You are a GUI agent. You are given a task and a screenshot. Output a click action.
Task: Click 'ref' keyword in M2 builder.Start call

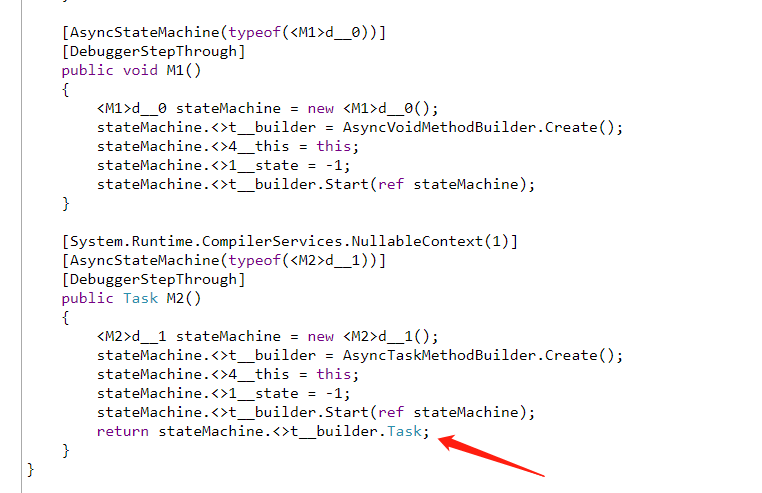pos(391,412)
